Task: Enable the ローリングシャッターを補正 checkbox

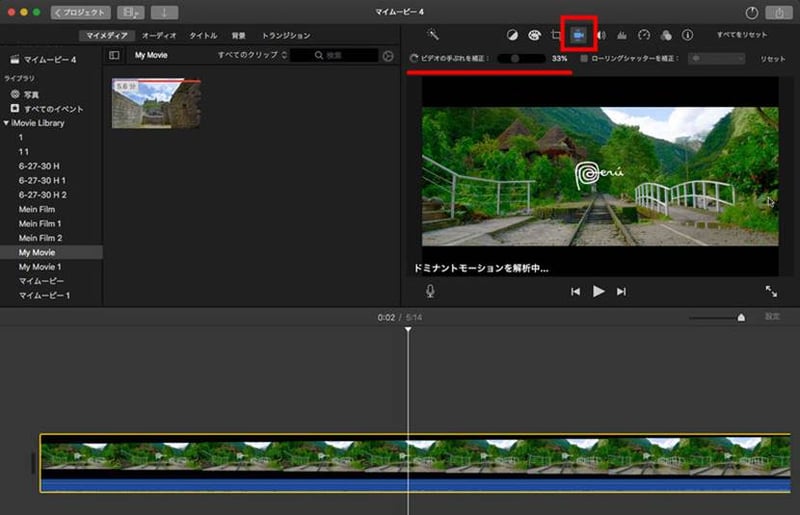Action: click(584, 58)
